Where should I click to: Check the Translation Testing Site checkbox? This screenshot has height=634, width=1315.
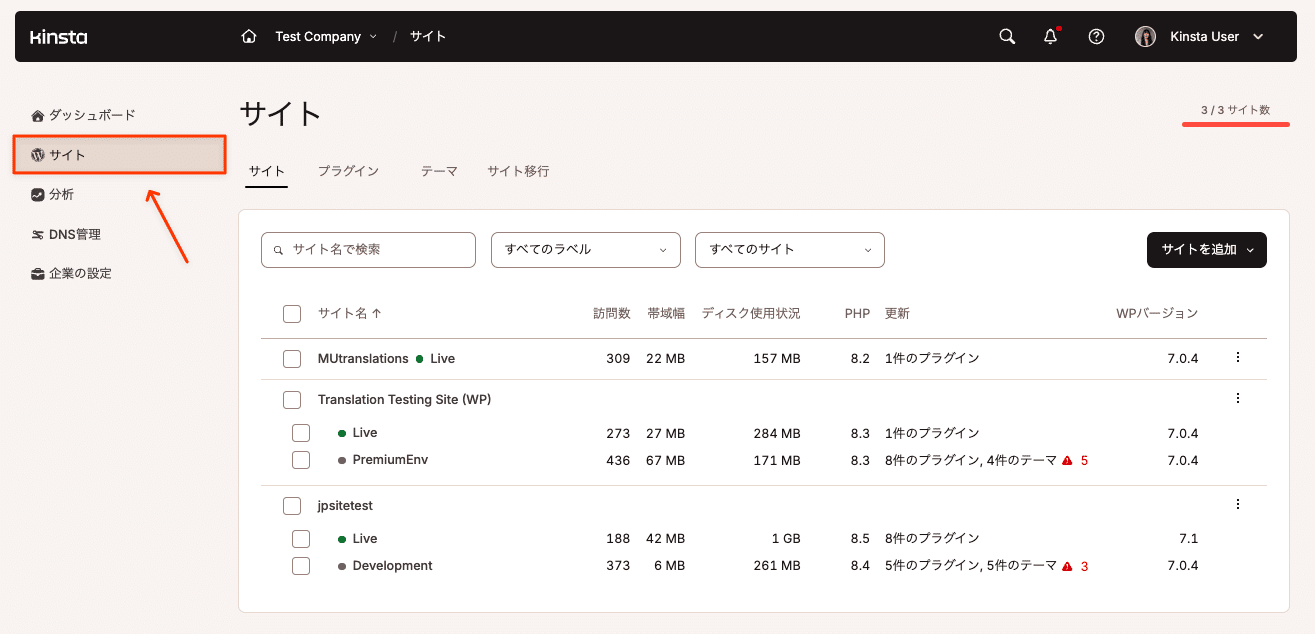[x=292, y=400]
